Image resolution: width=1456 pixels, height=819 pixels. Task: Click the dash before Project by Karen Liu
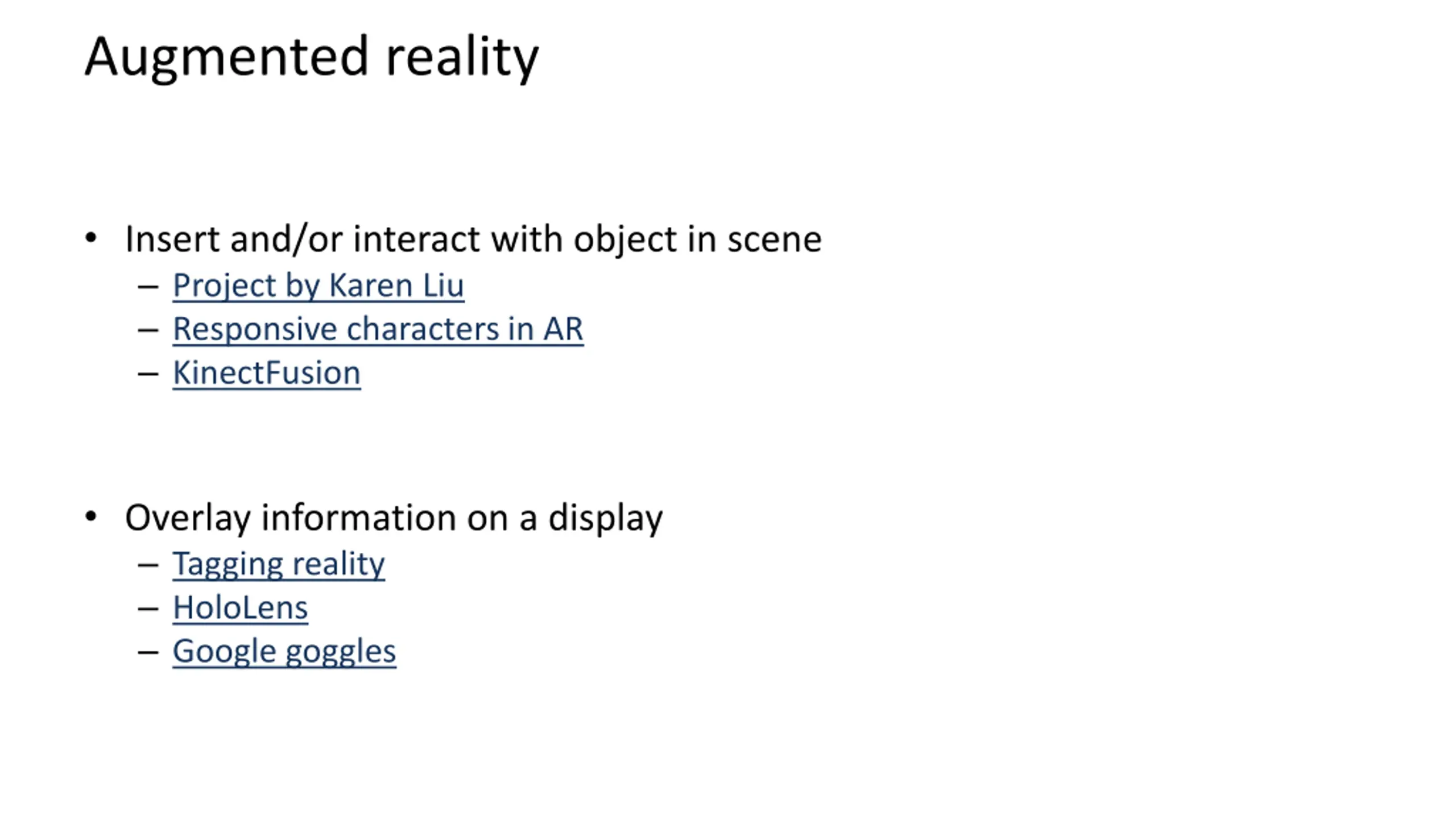(148, 287)
